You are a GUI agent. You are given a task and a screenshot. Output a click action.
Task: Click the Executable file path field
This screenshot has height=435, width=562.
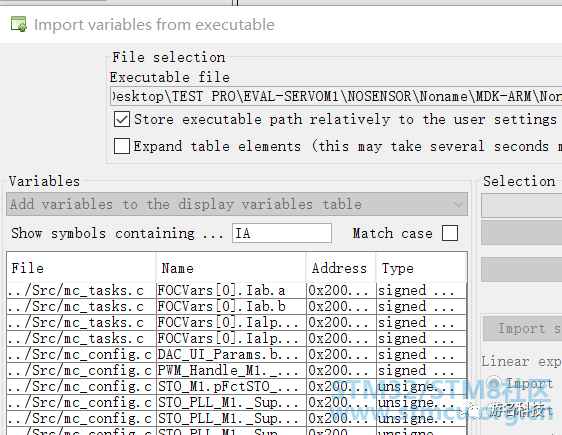coord(336,96)
